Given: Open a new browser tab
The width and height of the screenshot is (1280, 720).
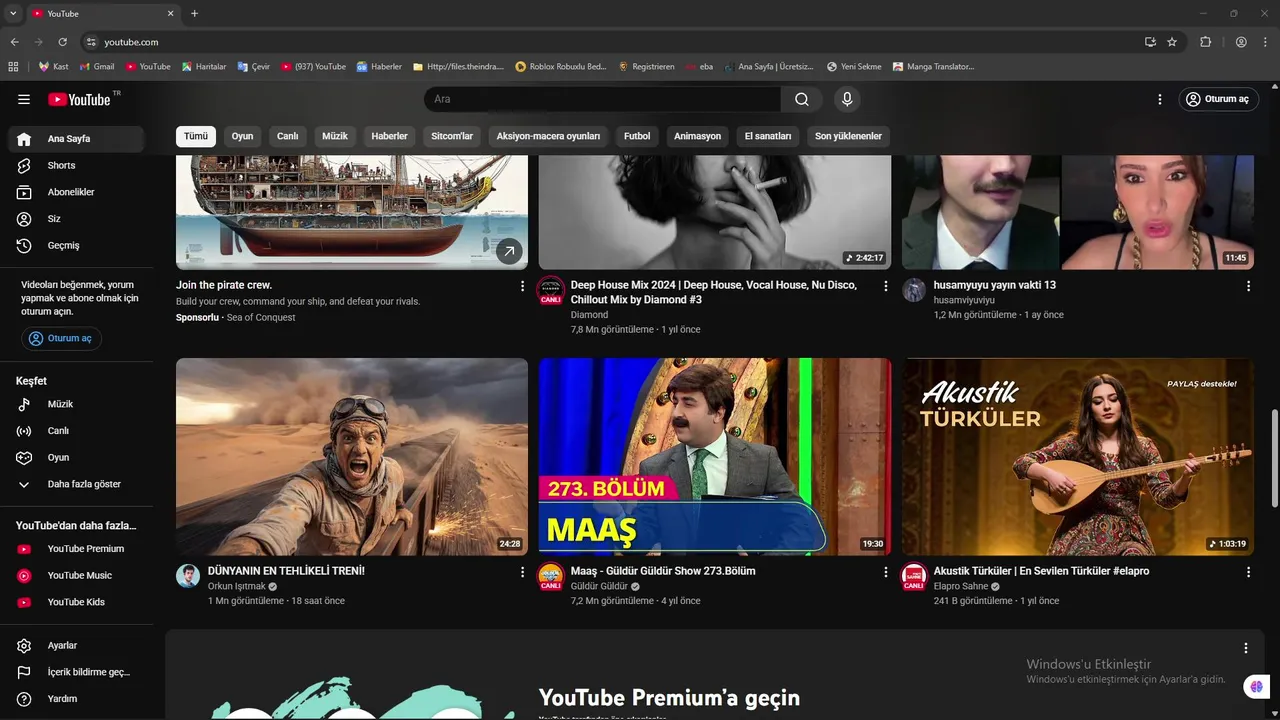Looking at the screenshot, I should [x=194, y=13].
